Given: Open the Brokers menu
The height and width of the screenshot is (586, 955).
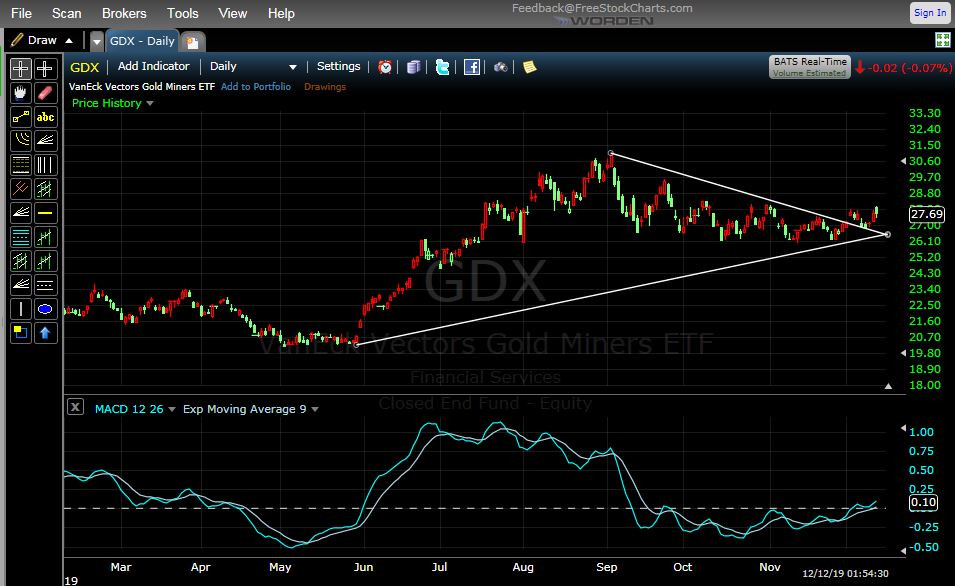Looking at the screenshot, I should click(x=124, y=13).
